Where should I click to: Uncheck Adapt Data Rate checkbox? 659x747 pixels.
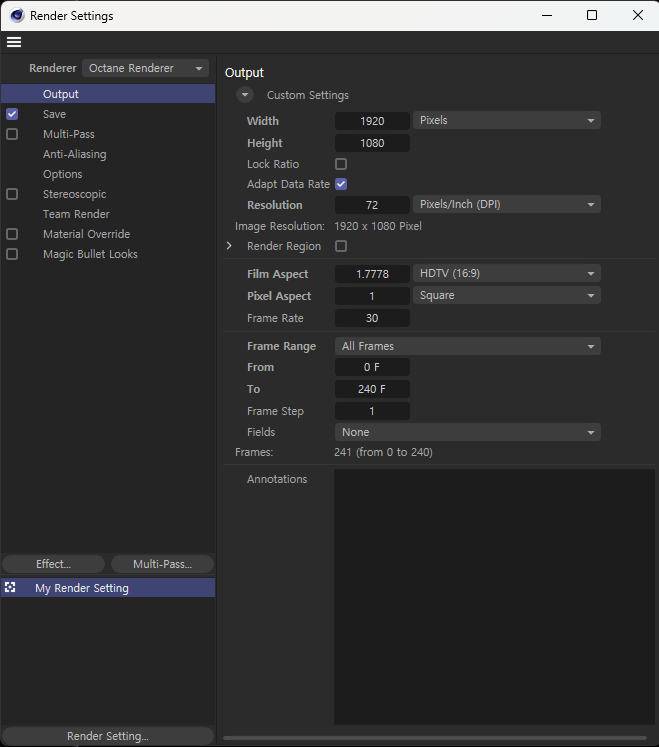coord(341,184)
